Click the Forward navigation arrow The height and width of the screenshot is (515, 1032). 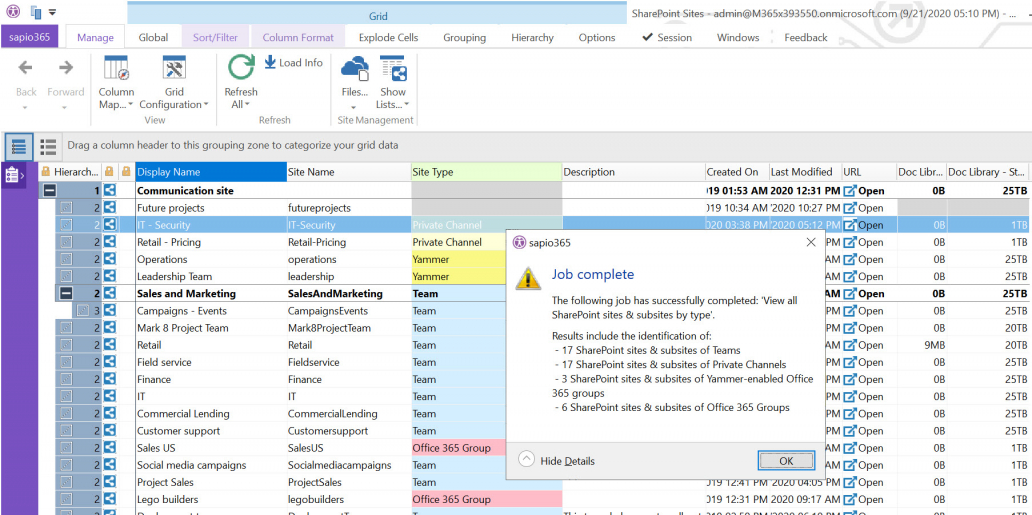pyautogui.click(x=66, y=67)
